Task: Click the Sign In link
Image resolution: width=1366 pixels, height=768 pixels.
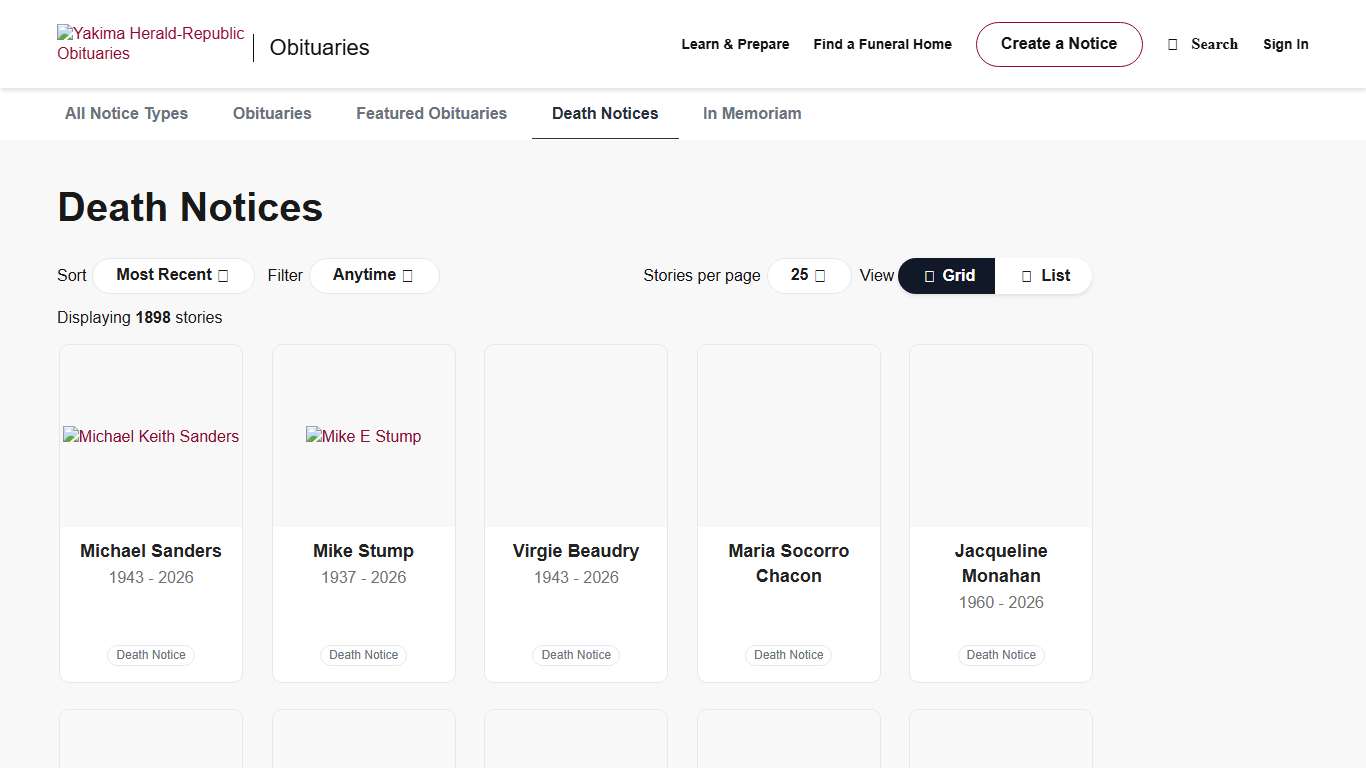Action: [1285, 44]
